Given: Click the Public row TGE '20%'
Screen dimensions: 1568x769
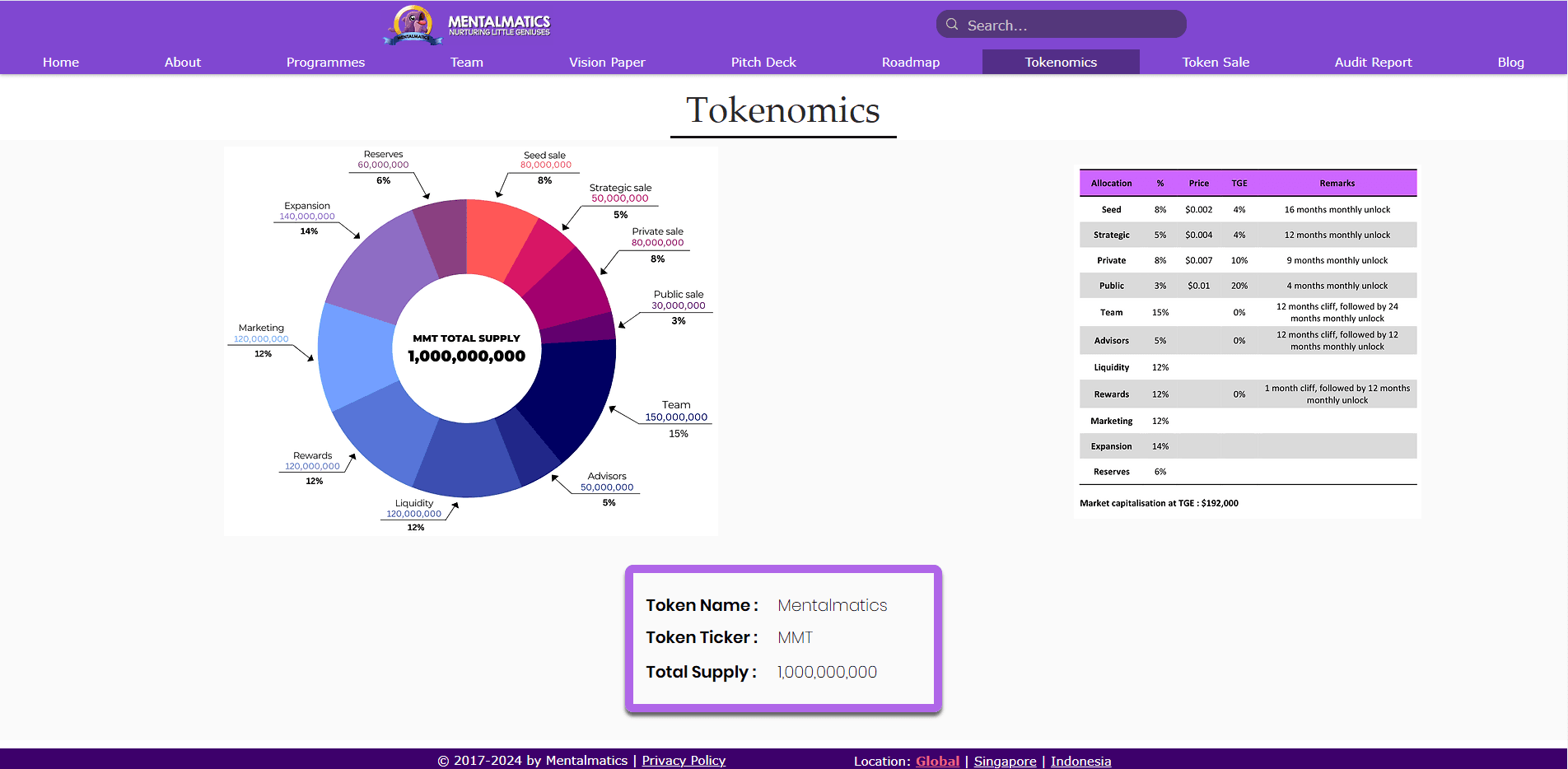Looking at the screenshot, I should coord(1239,287).
